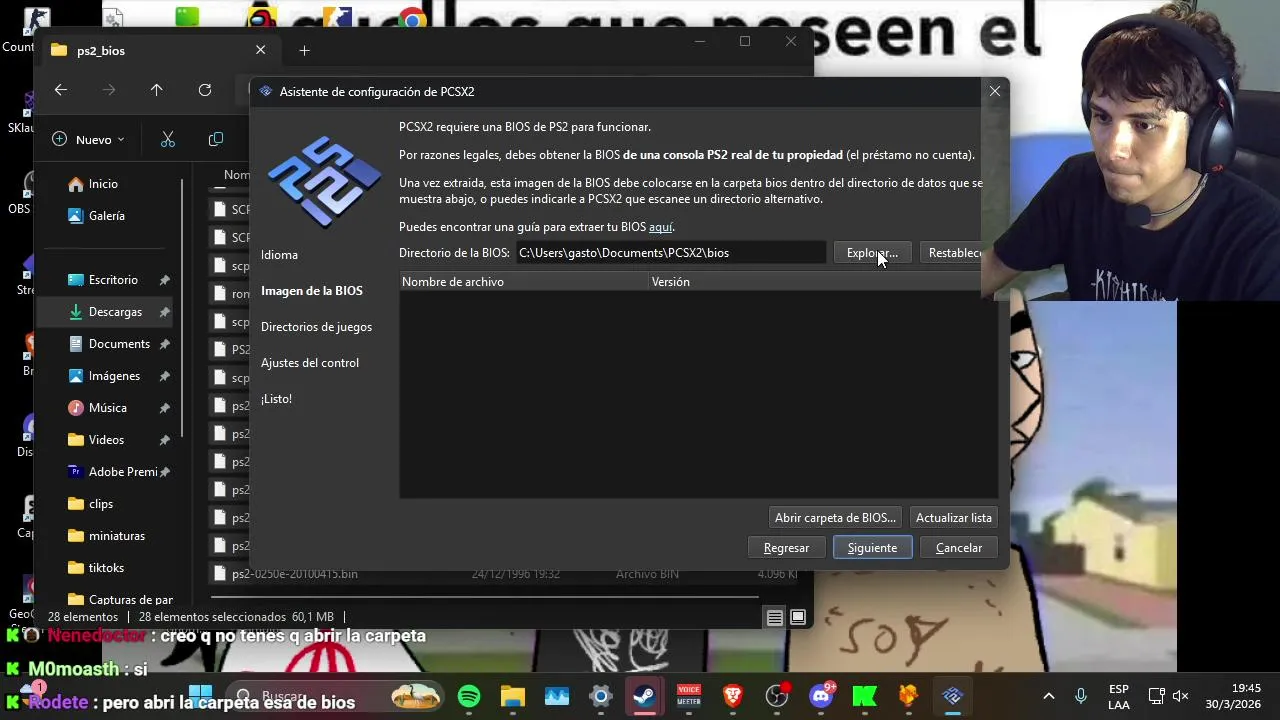The image size is (1280, 720).
Task: Click the Explorar... button for BIOS directory
Action: 872,253
